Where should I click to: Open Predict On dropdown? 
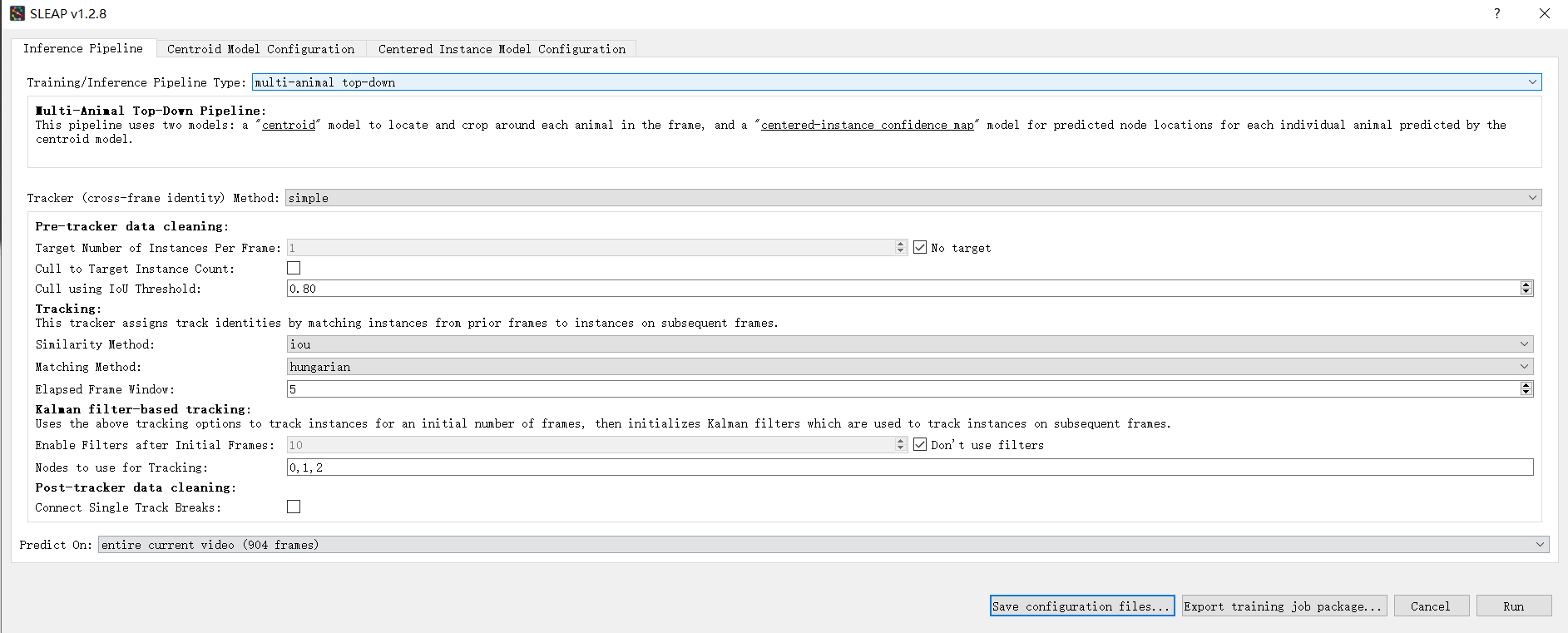[x=824, y=544]
